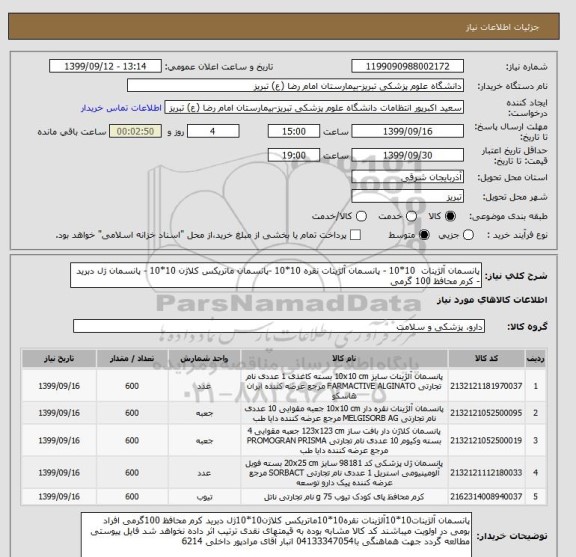Click the نام کالا column header
Viewport: 576px width, 557px height.
click(x=344, y=359)
